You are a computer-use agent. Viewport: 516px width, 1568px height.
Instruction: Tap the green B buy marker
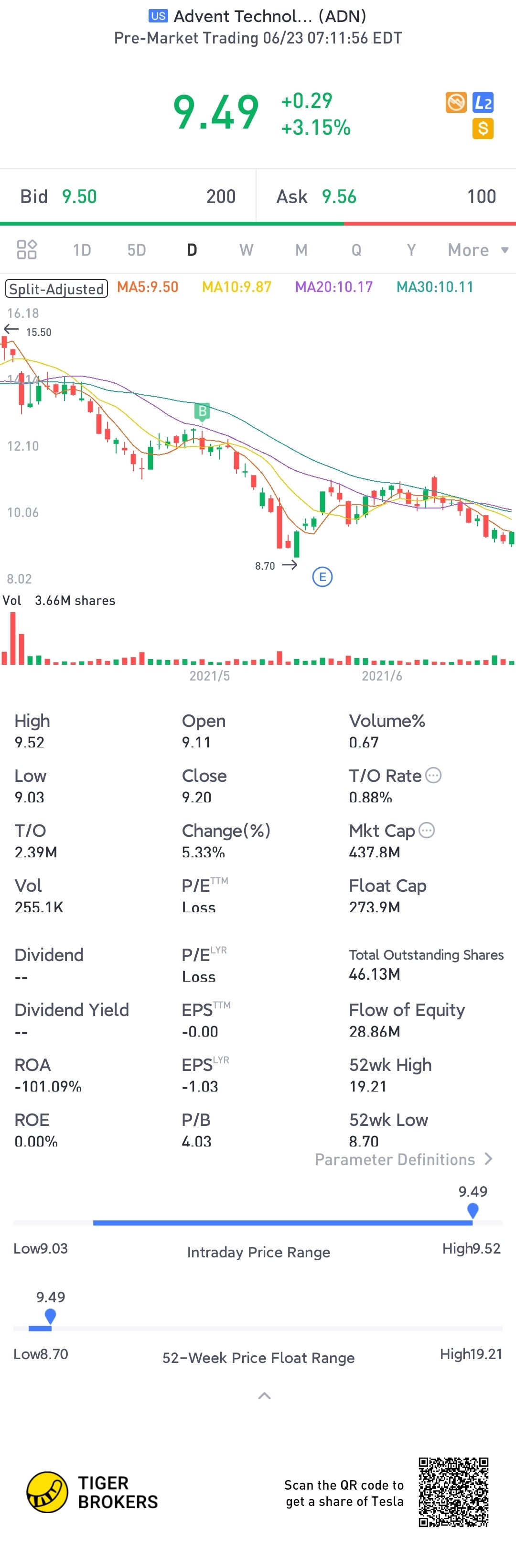(202, 411)
